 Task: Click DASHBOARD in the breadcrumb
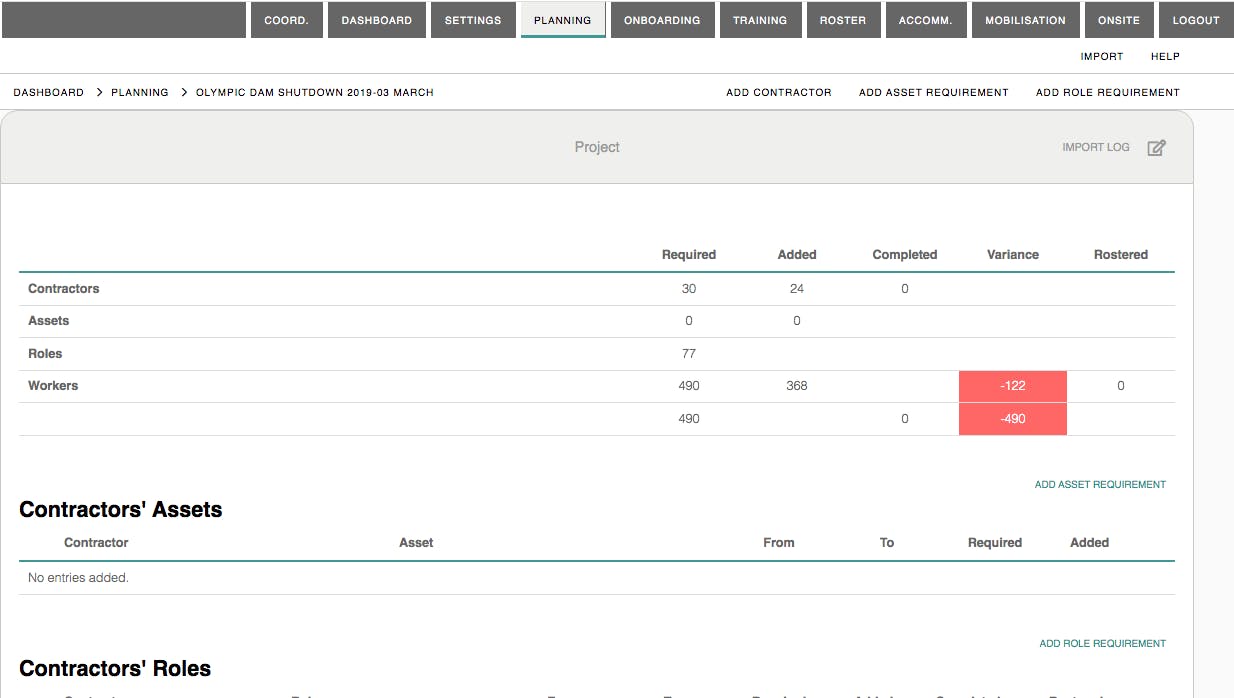(x=48, y=92)
